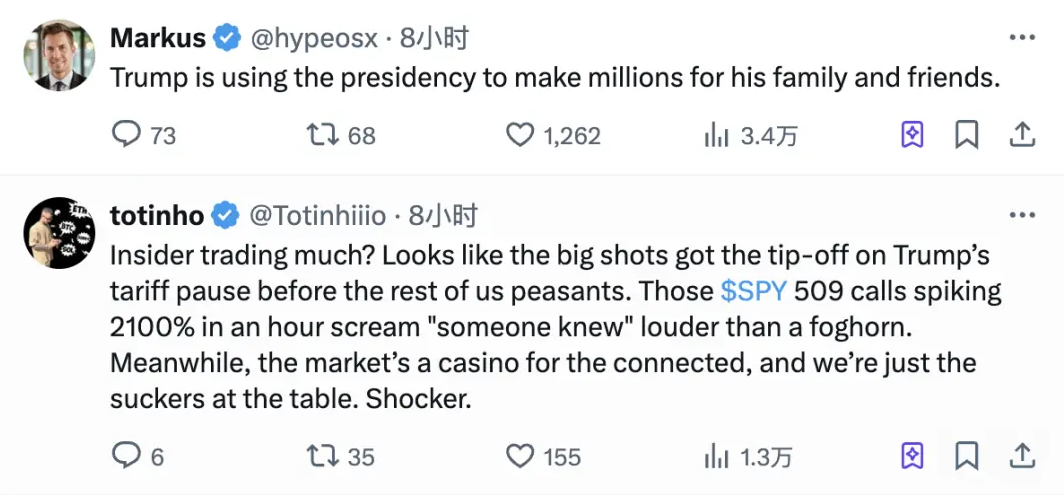Open the $SPY cashtag link

point(753,291)
